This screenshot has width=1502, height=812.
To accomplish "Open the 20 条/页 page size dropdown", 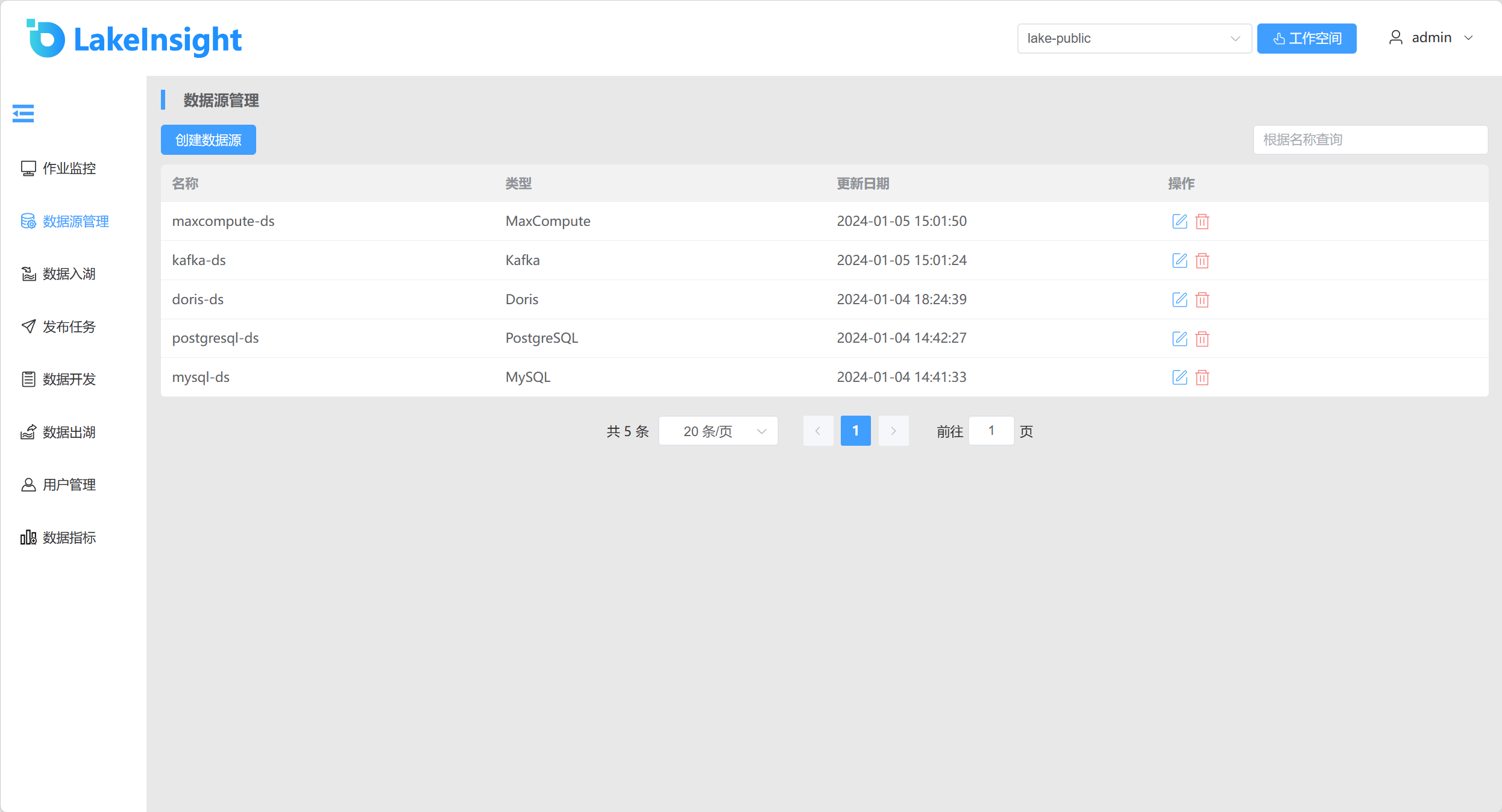I will [x=718, y=431].
